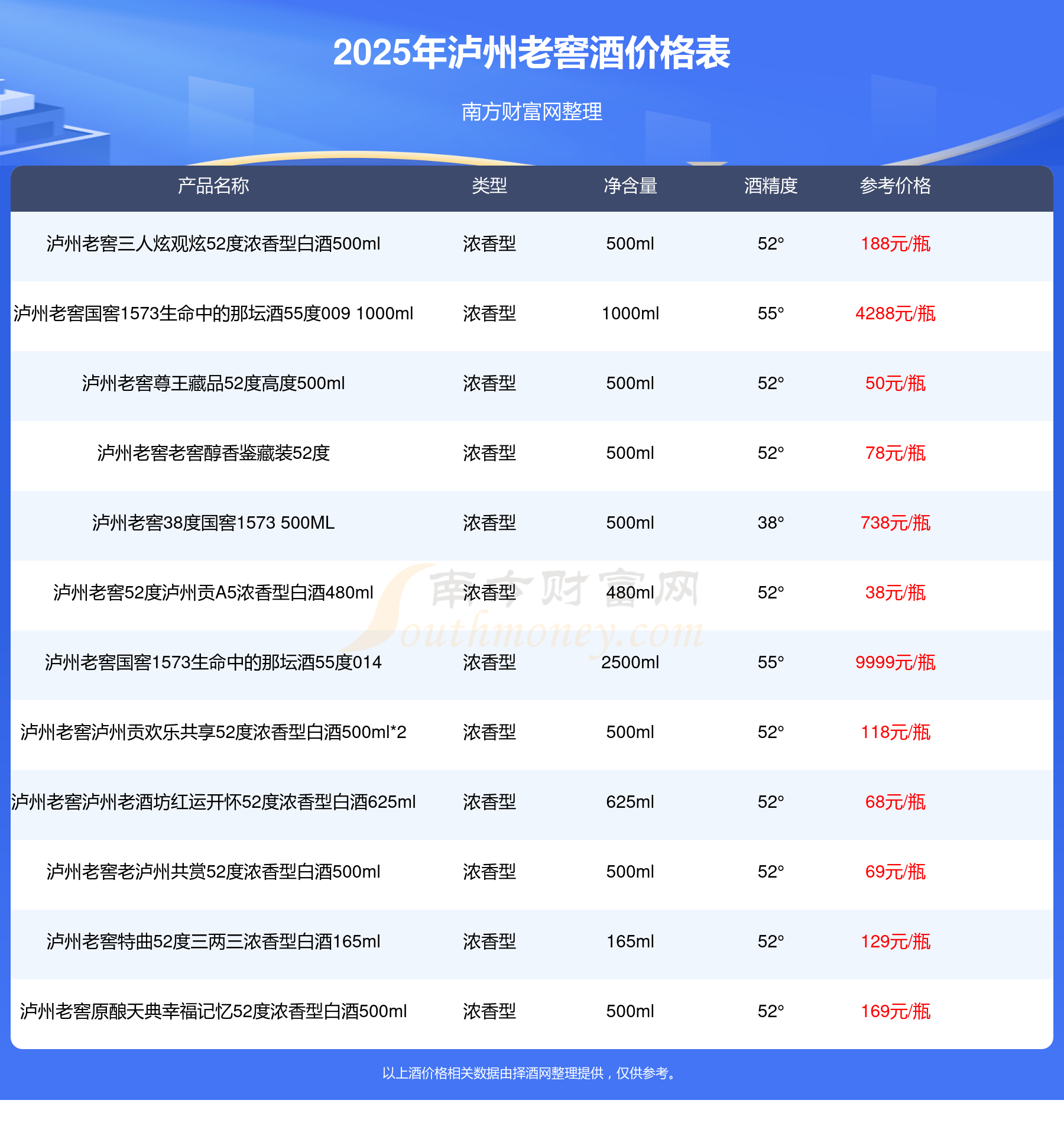Click the 68元/瓶 price
Screen dimensions: 1064x1126
click(x=896, y=802)
